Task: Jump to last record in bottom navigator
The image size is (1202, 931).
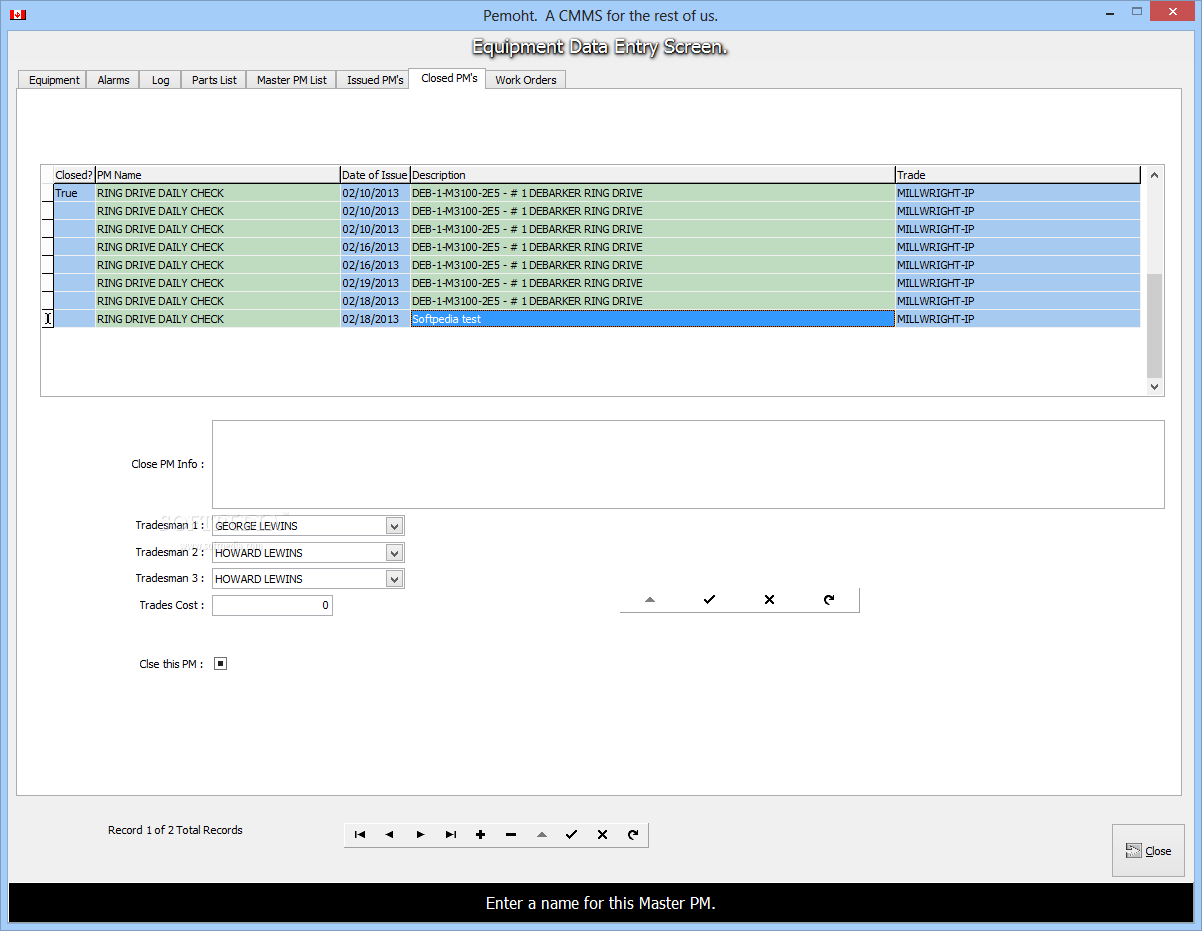Action: (451, 834)
